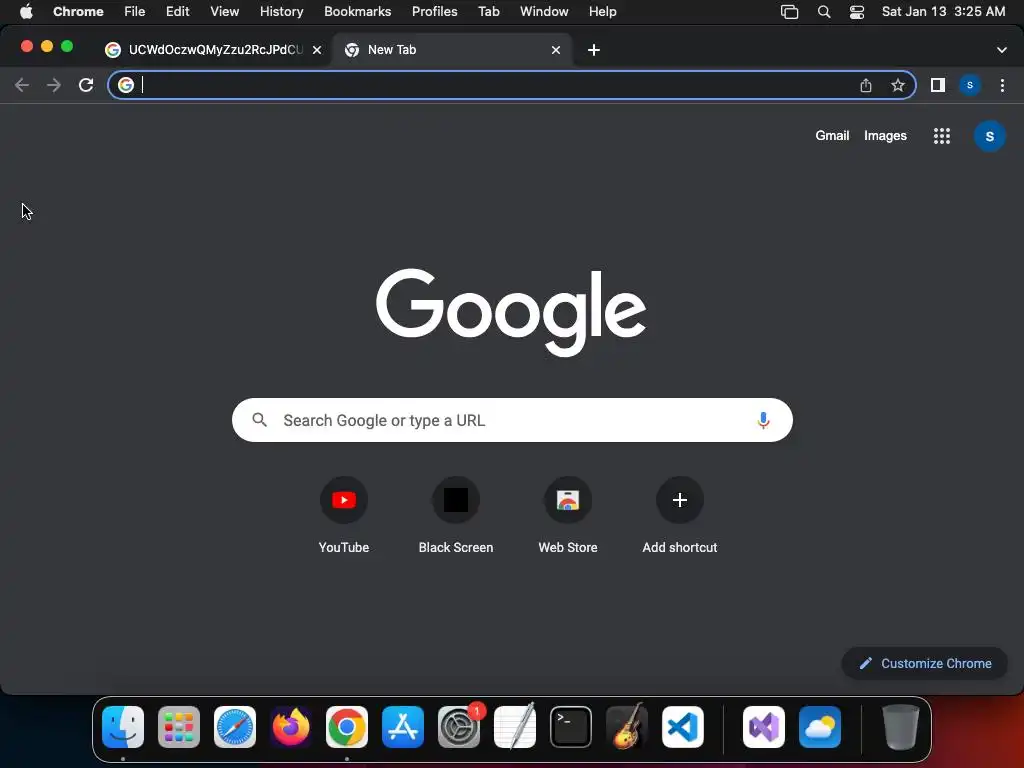
Task: Select the New Tab tab
Action: click(x=452, y=50)
